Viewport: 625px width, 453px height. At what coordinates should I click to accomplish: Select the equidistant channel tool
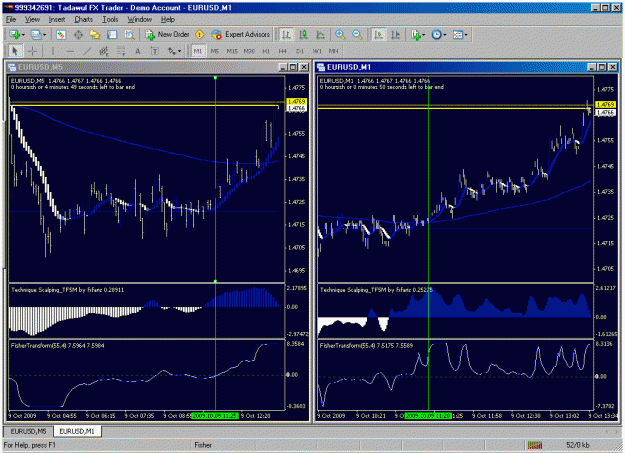(x=104, y=51)
